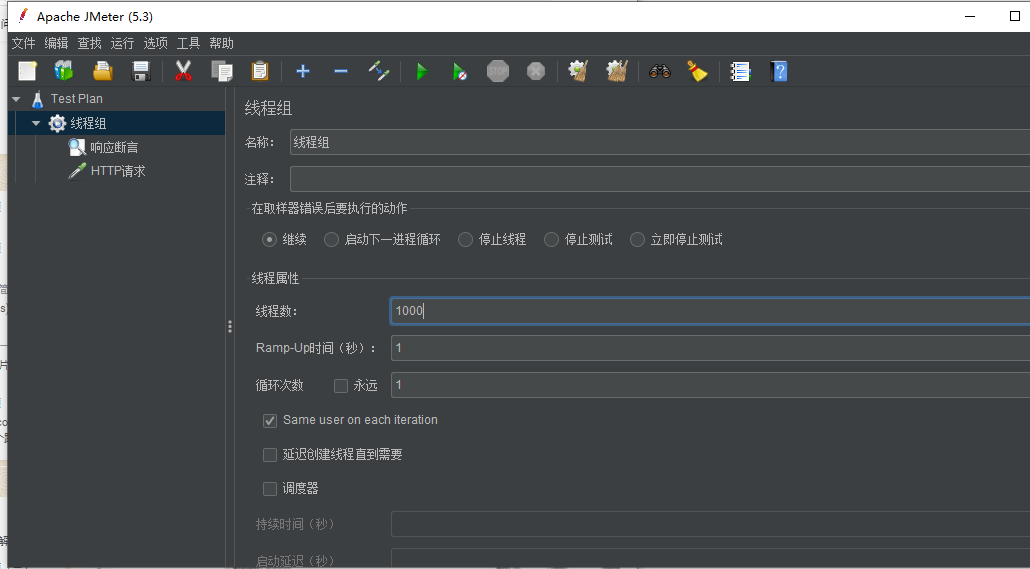This screenshot has height=569, width=1030.
Task: Click Start no pauses icon
Action: 460,71
